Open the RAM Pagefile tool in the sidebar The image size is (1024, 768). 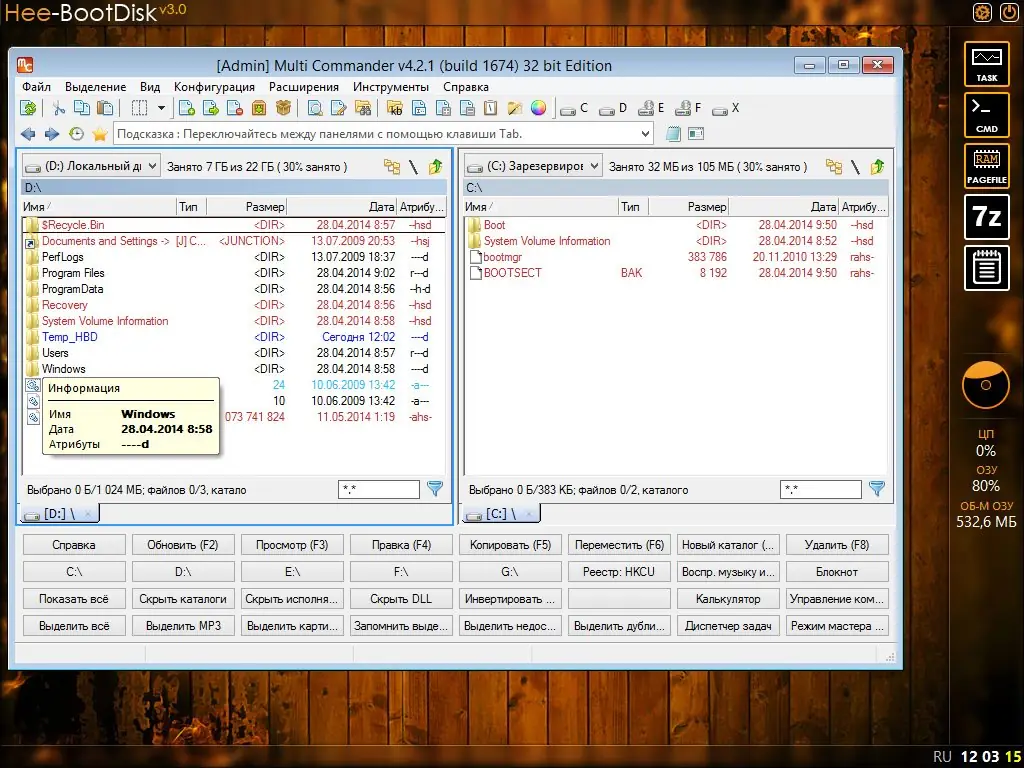point(985,165)
